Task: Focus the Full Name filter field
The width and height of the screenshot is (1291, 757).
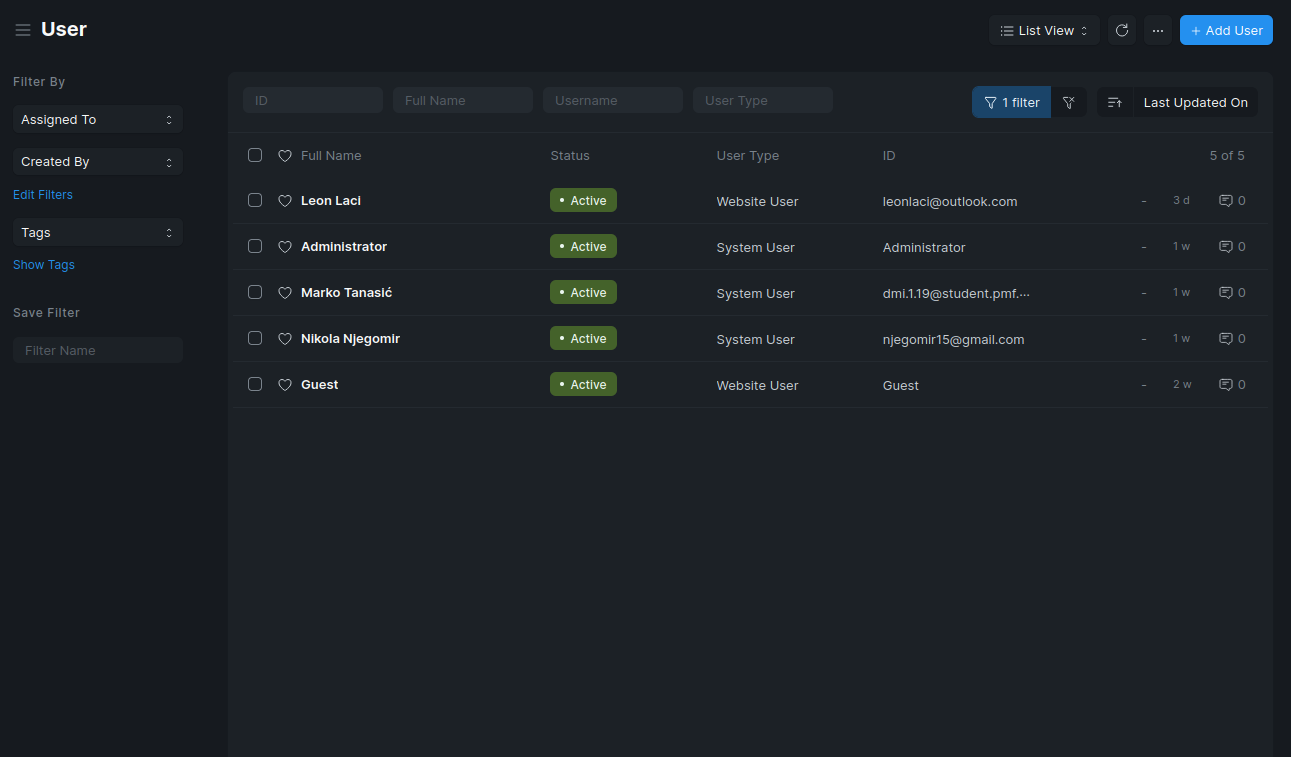Action: (x=462, y=100)
